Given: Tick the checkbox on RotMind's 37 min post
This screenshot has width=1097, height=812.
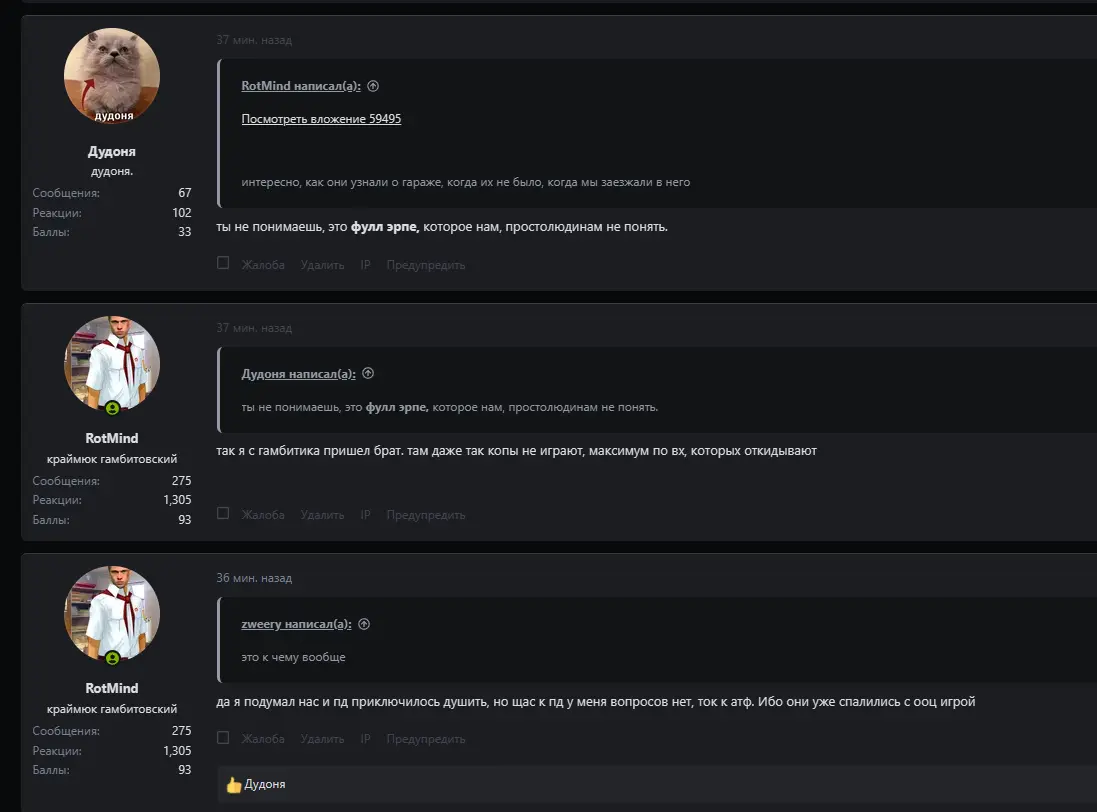Looking at the screenshot, I should [x=223, y=514].
